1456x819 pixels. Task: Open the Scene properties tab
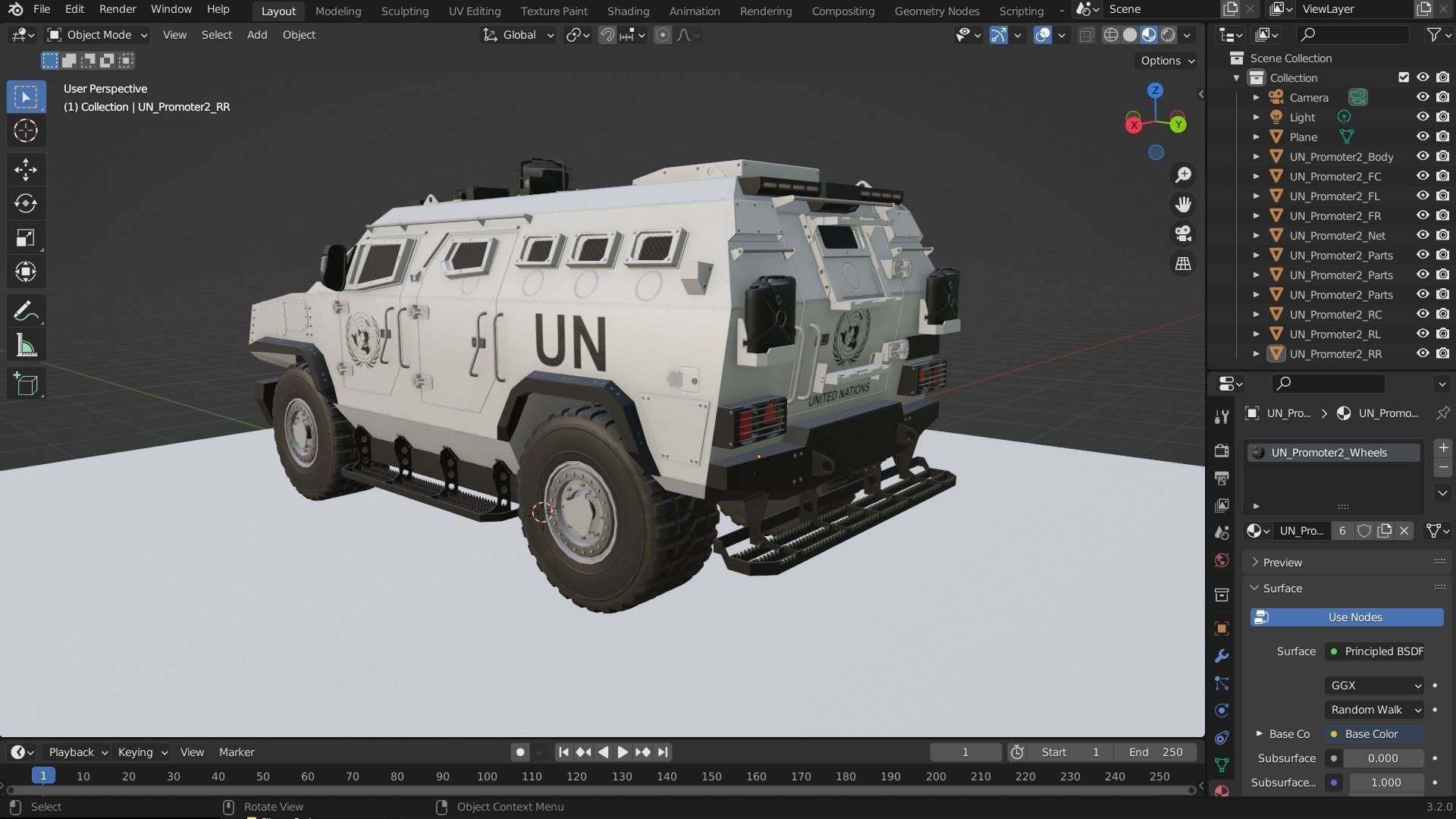tap(1222, 532)
